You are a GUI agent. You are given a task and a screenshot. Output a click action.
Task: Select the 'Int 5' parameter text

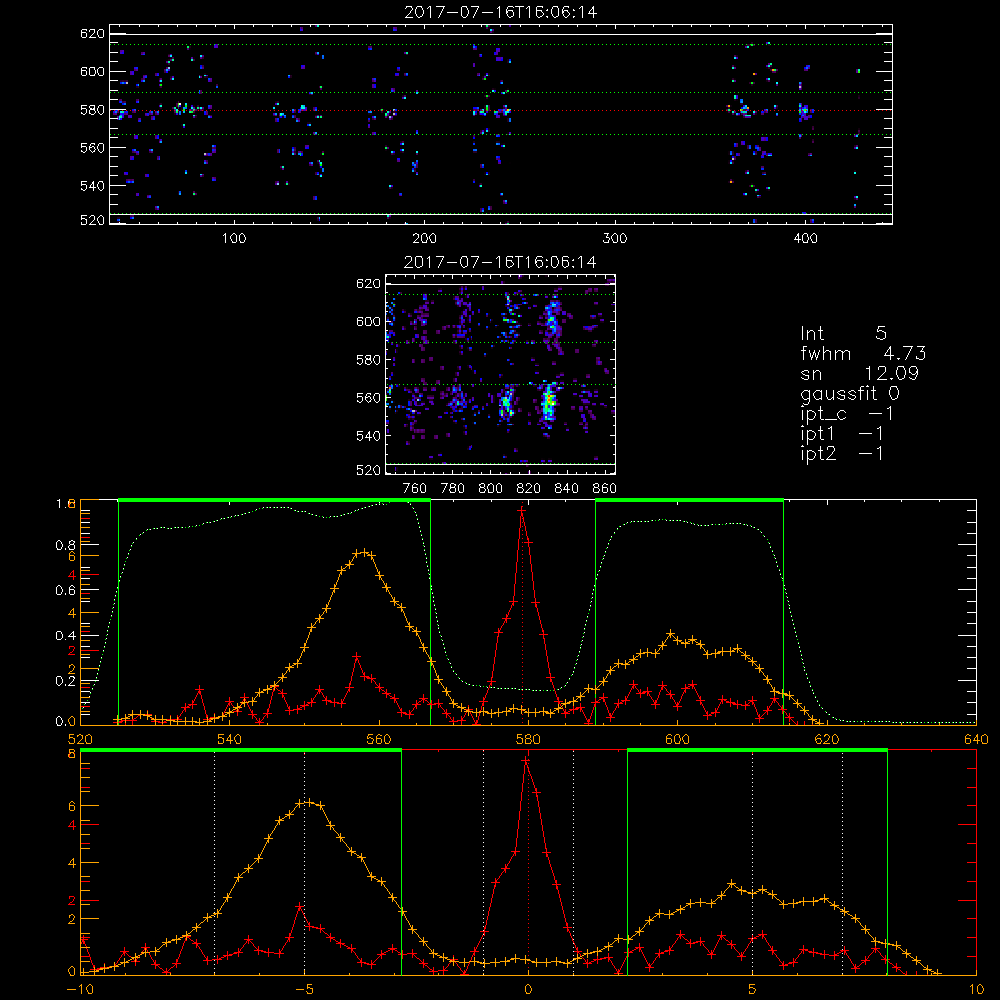coord(843,334)
